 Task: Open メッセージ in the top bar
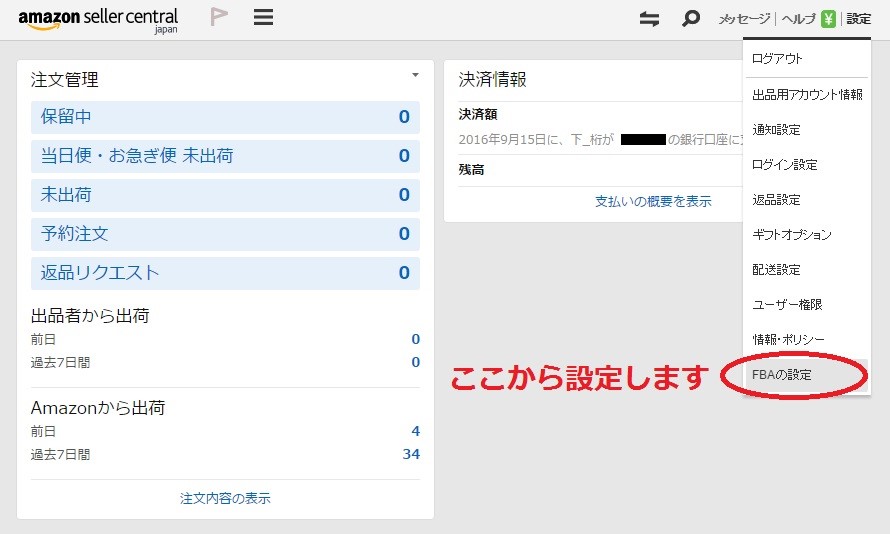tap(744, 19)
